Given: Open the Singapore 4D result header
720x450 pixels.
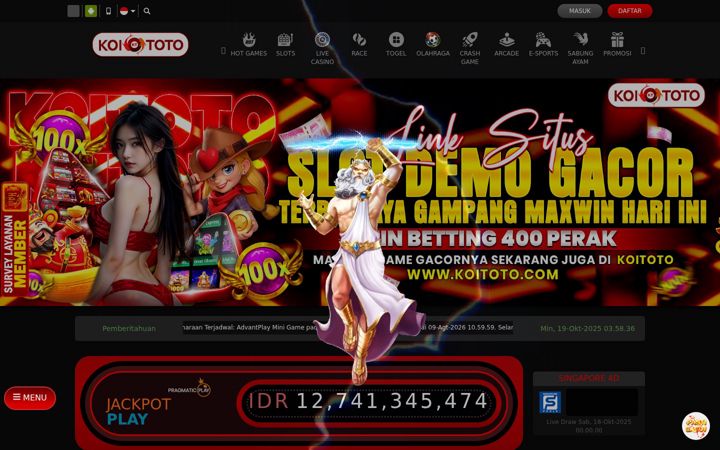Looking at the screenshot, I should [x=589, y=378].
